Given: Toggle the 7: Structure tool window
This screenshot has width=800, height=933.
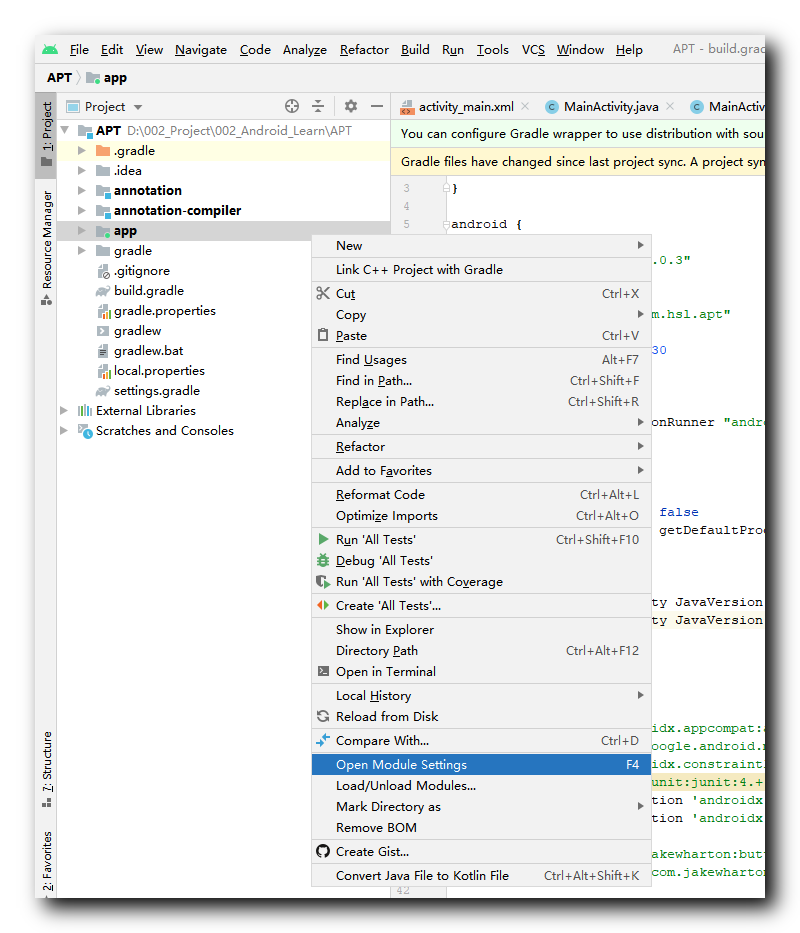Looking at the screenshot, I should [46, 769].
